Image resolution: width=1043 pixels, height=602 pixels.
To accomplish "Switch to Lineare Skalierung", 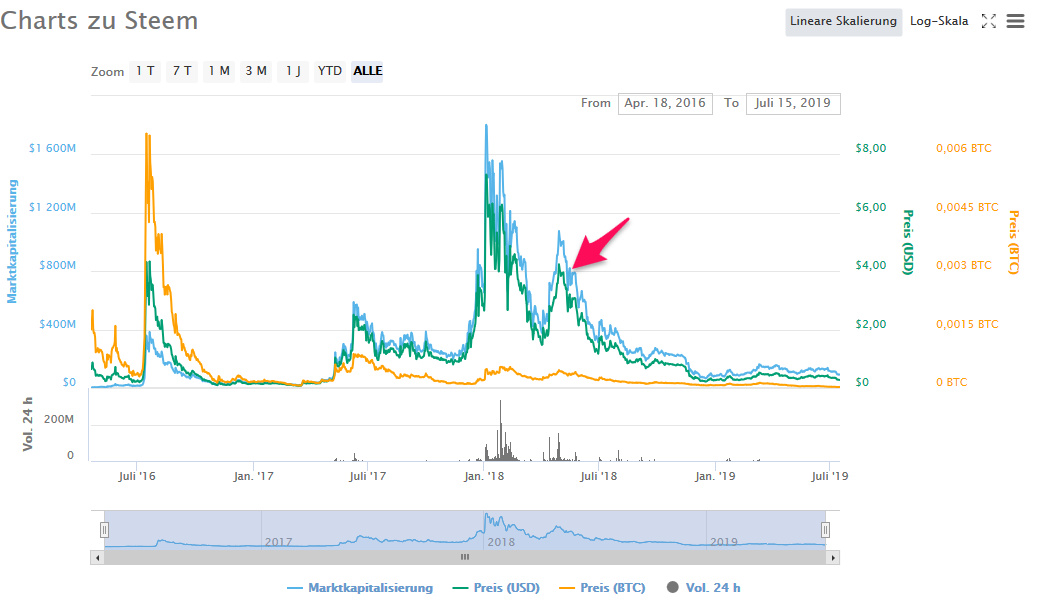I will [x=843, y=21].
